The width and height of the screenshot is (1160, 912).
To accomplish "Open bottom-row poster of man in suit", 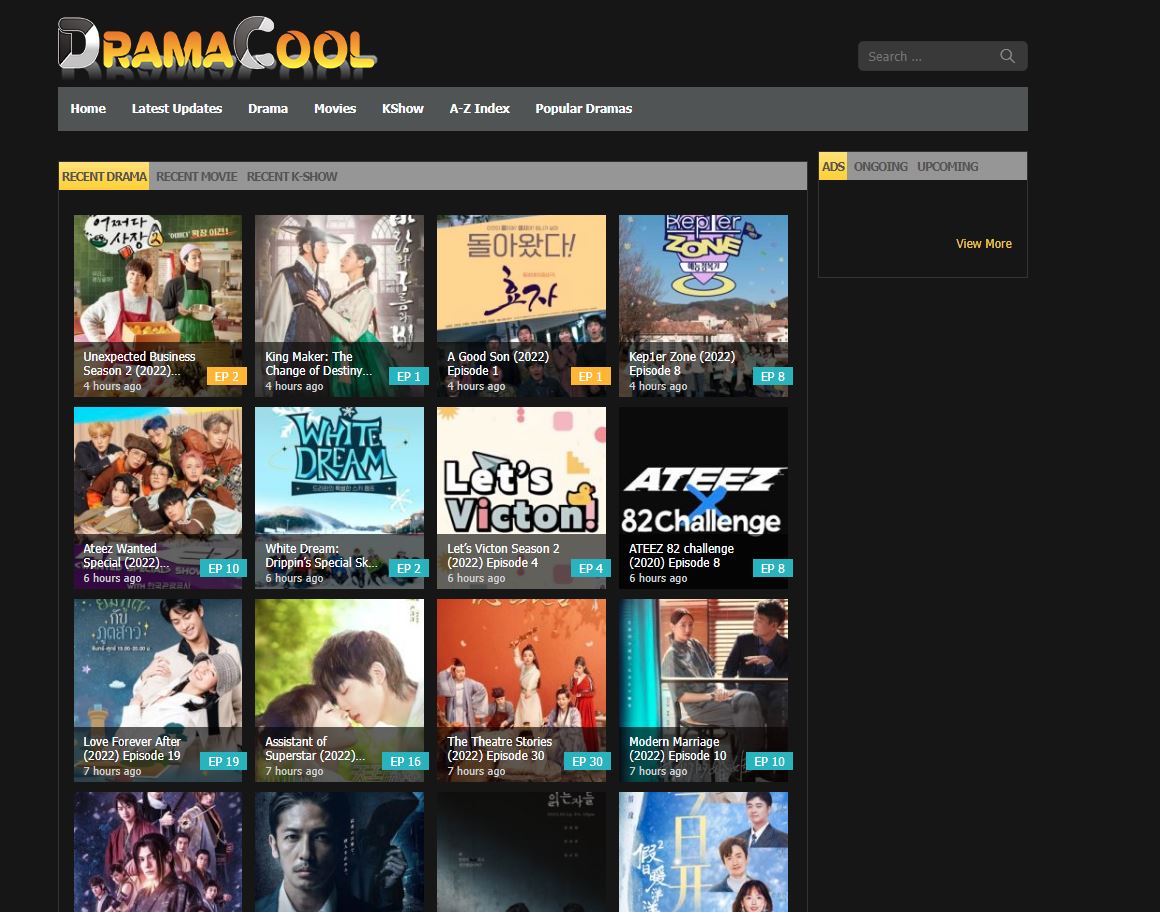I will [x=340, y=852].
